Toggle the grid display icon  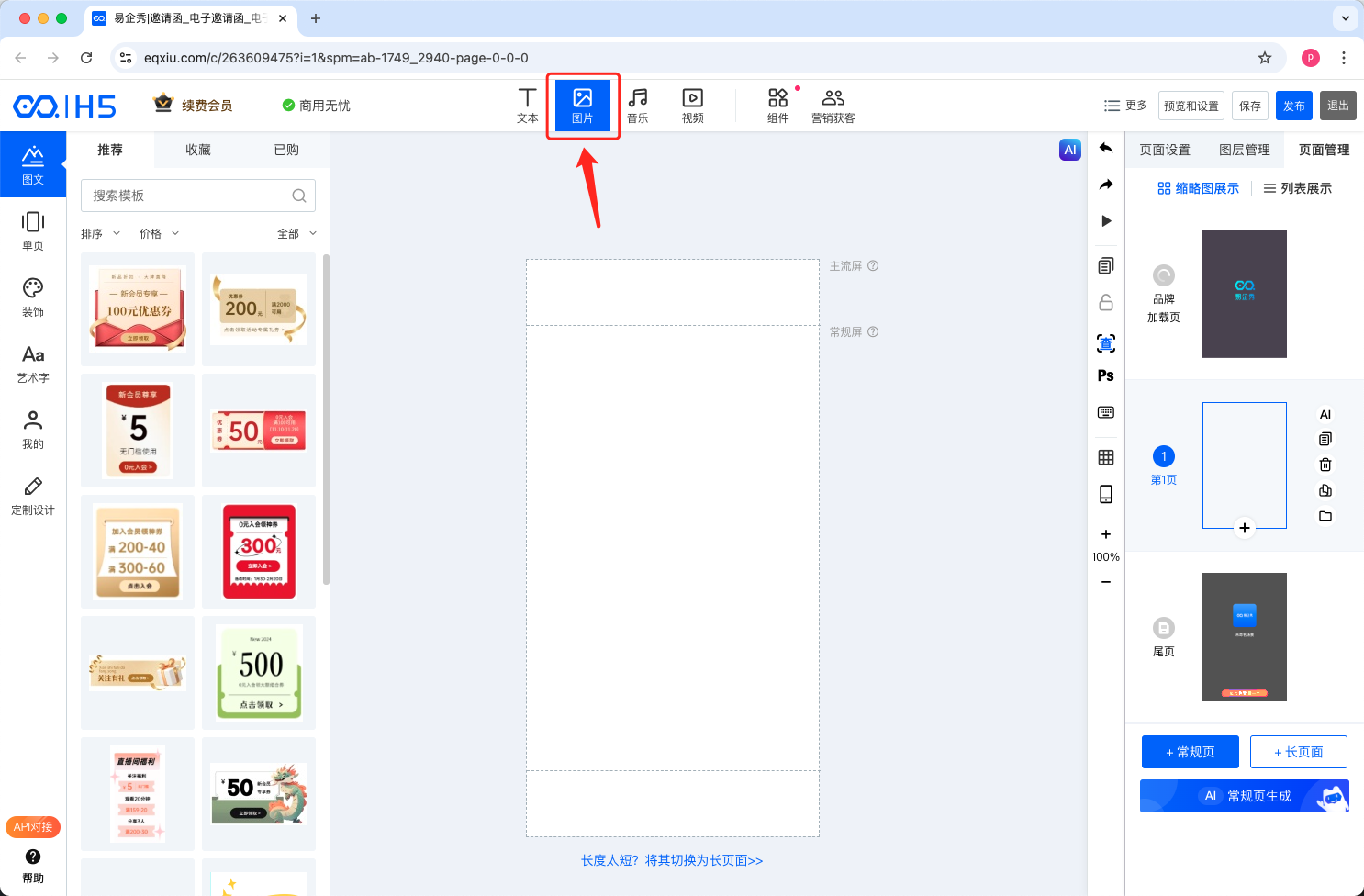1106,457
